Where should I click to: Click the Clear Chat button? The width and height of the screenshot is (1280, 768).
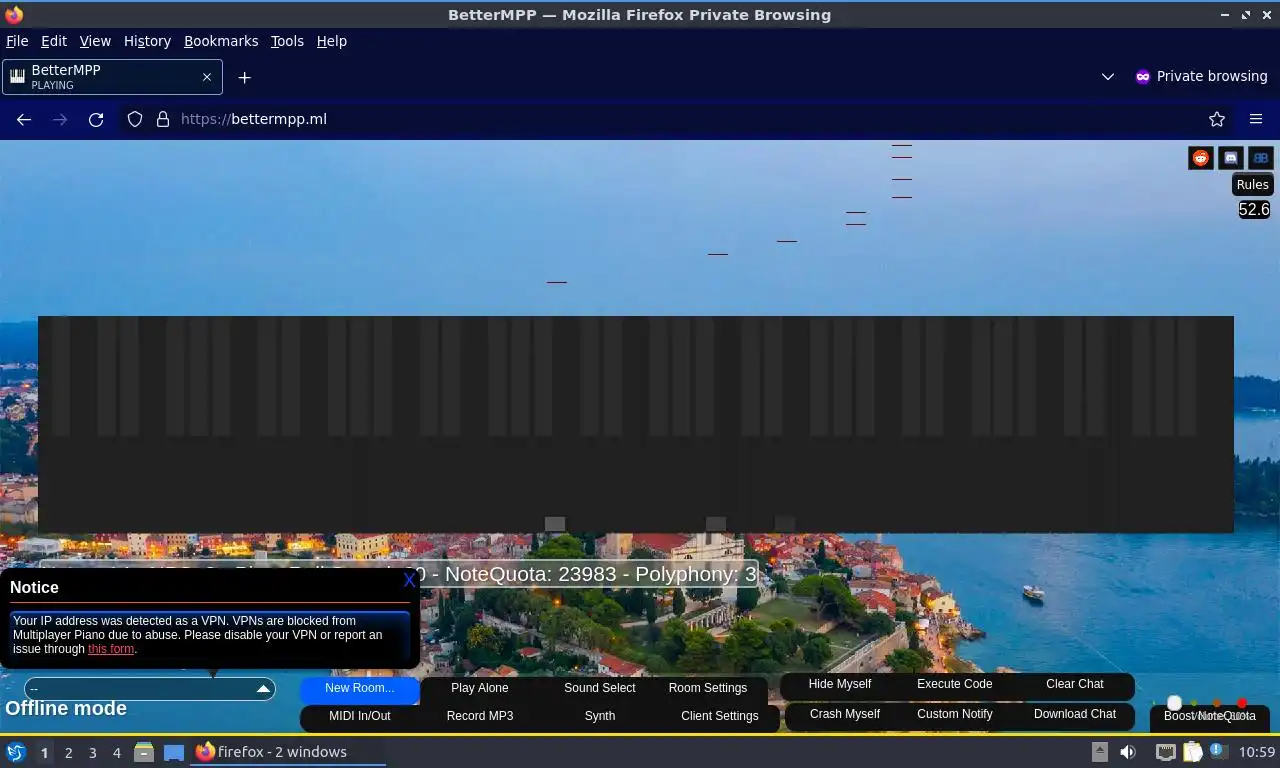(x=1075, y=684)
